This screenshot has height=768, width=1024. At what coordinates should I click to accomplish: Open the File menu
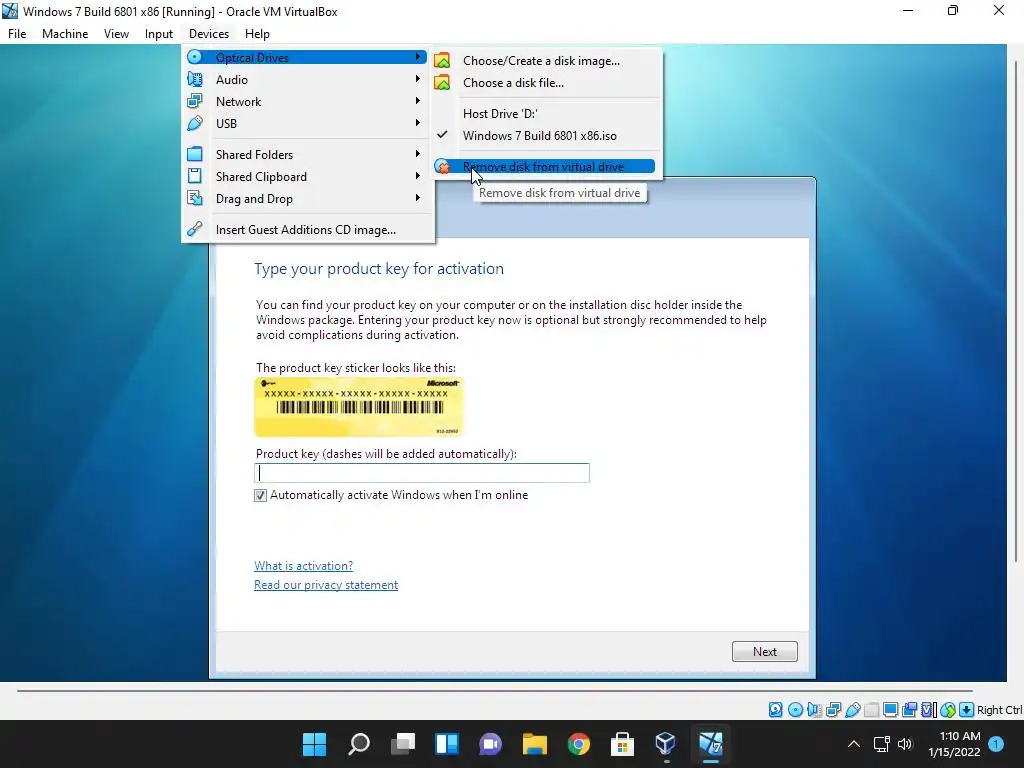(x=17, y=34)
